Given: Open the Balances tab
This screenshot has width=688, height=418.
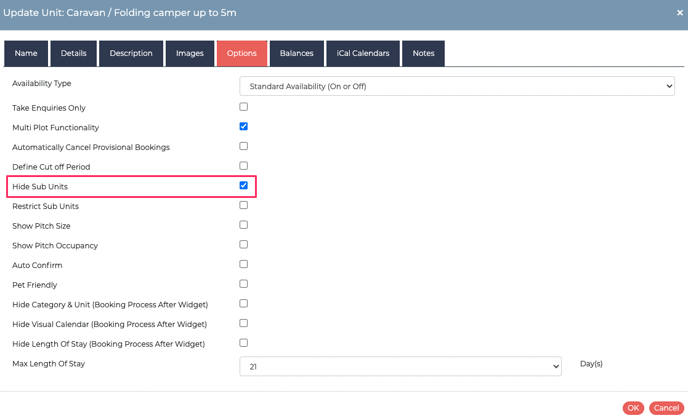Looking at the screenshot, I should 297,53.
